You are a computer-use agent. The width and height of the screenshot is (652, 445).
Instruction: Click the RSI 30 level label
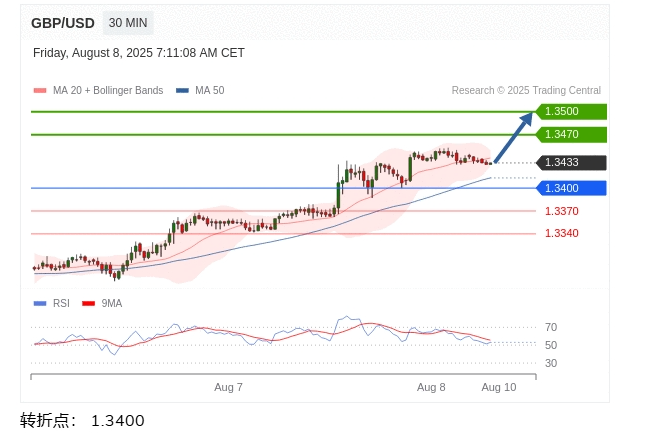coord(551,363)
